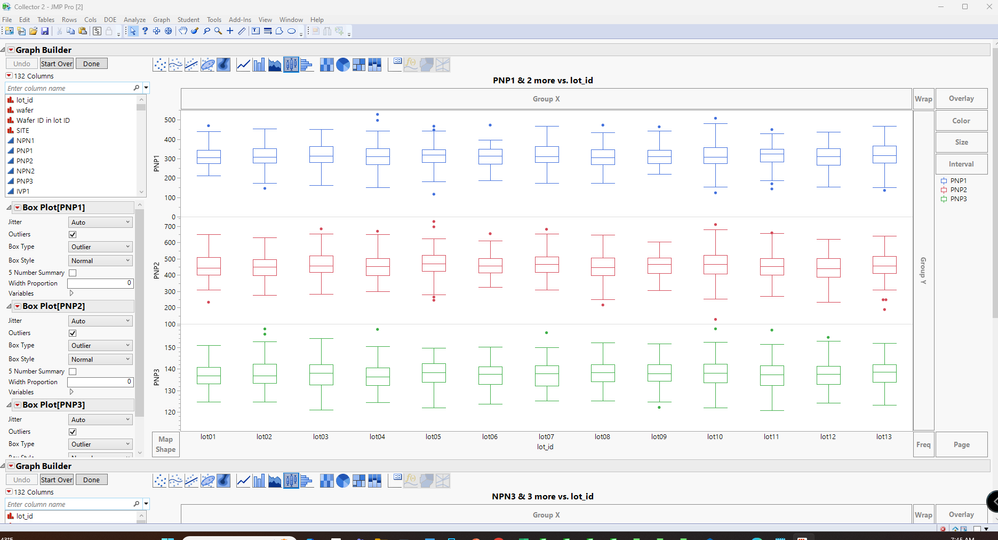Choose the Mosaic element in first Graph Builder
The width and height of the screenshot is (998, 540).
point(374,64)
